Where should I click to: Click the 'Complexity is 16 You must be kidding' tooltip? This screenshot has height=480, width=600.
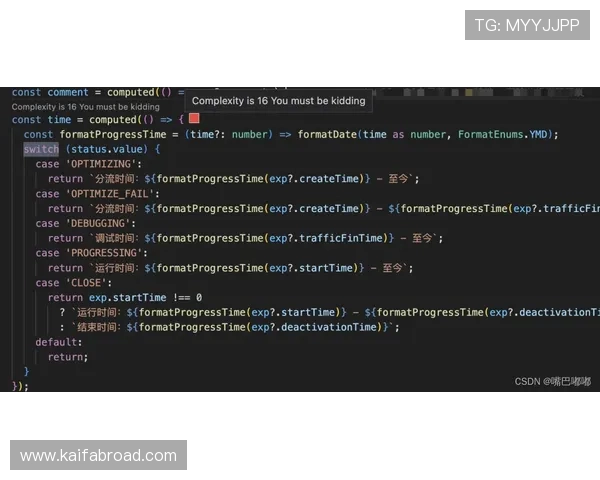point(278,101)
